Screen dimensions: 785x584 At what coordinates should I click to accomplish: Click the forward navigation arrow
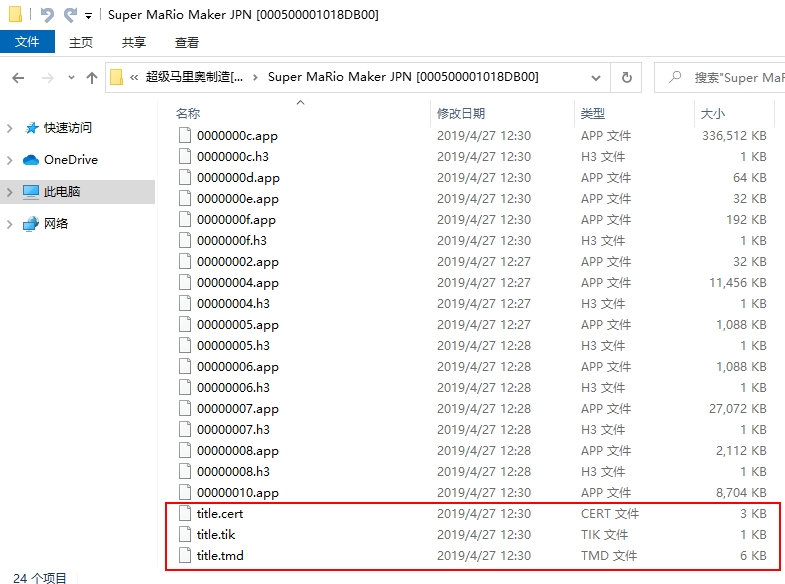(48, 78)
